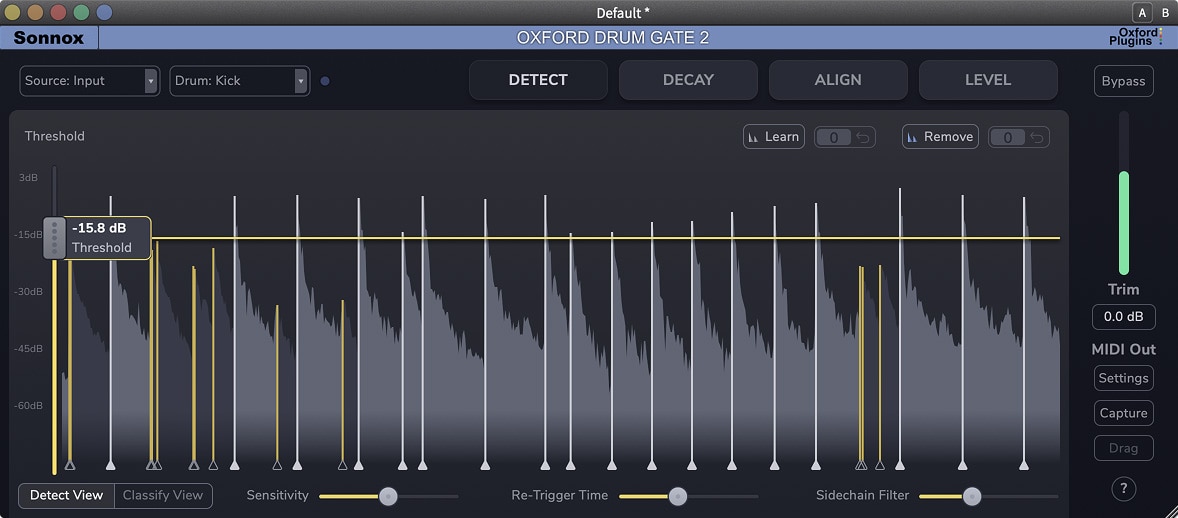The width and height of the screenshot is (1178, 518).
Task: Switch to the DECAY tab
Action: [x=688, y=80]
